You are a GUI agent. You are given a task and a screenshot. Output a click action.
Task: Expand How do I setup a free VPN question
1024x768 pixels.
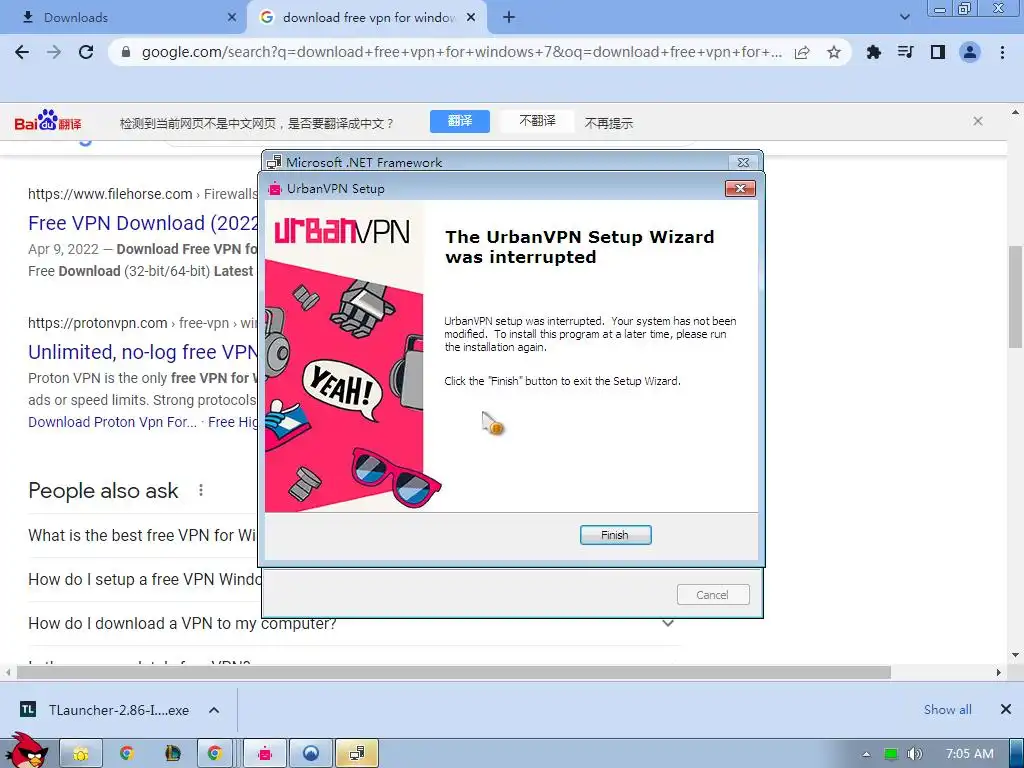pyautogui.click(x=144, y=579)
